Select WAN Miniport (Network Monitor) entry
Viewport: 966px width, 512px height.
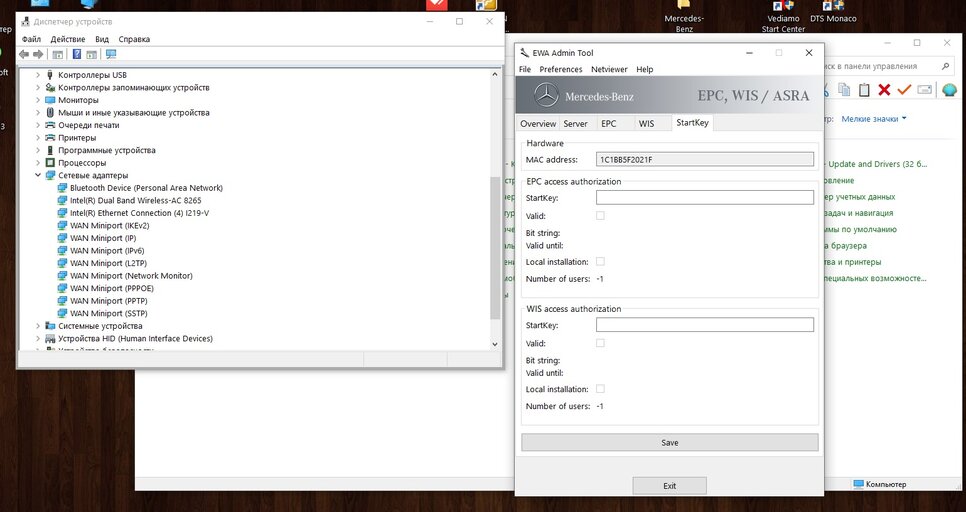click(x=131, y=276)
